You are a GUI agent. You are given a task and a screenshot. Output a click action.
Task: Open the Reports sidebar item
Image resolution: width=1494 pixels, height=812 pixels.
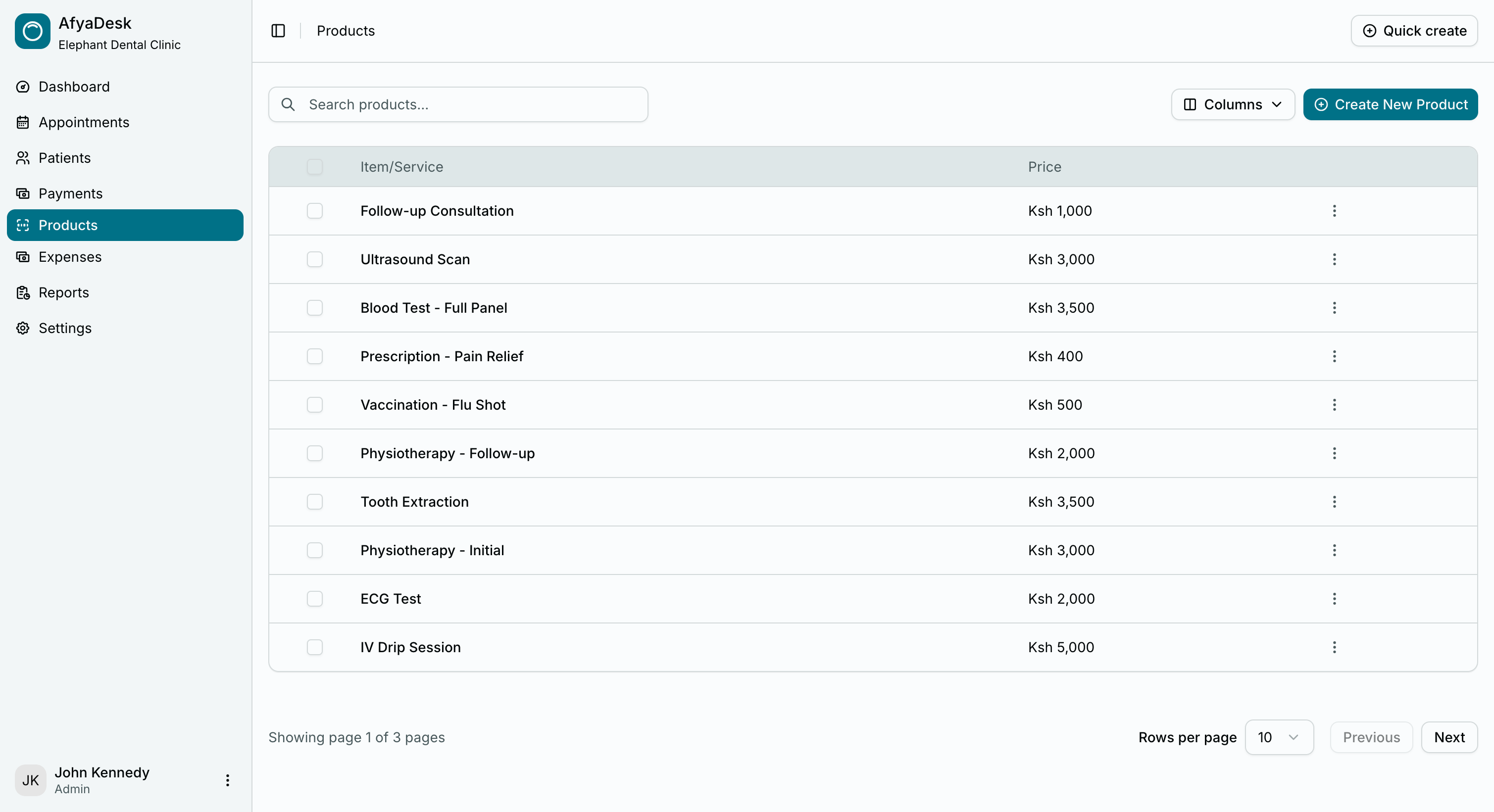point(64,293)
